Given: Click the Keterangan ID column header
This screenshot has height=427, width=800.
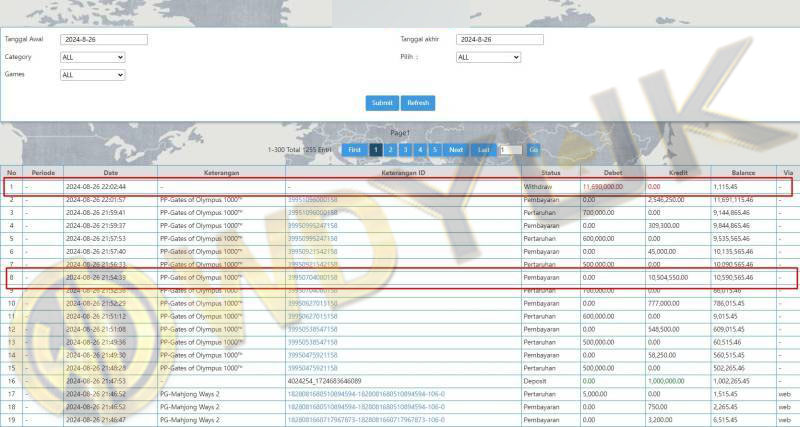Looking at the screenshot, I should 403,173.
